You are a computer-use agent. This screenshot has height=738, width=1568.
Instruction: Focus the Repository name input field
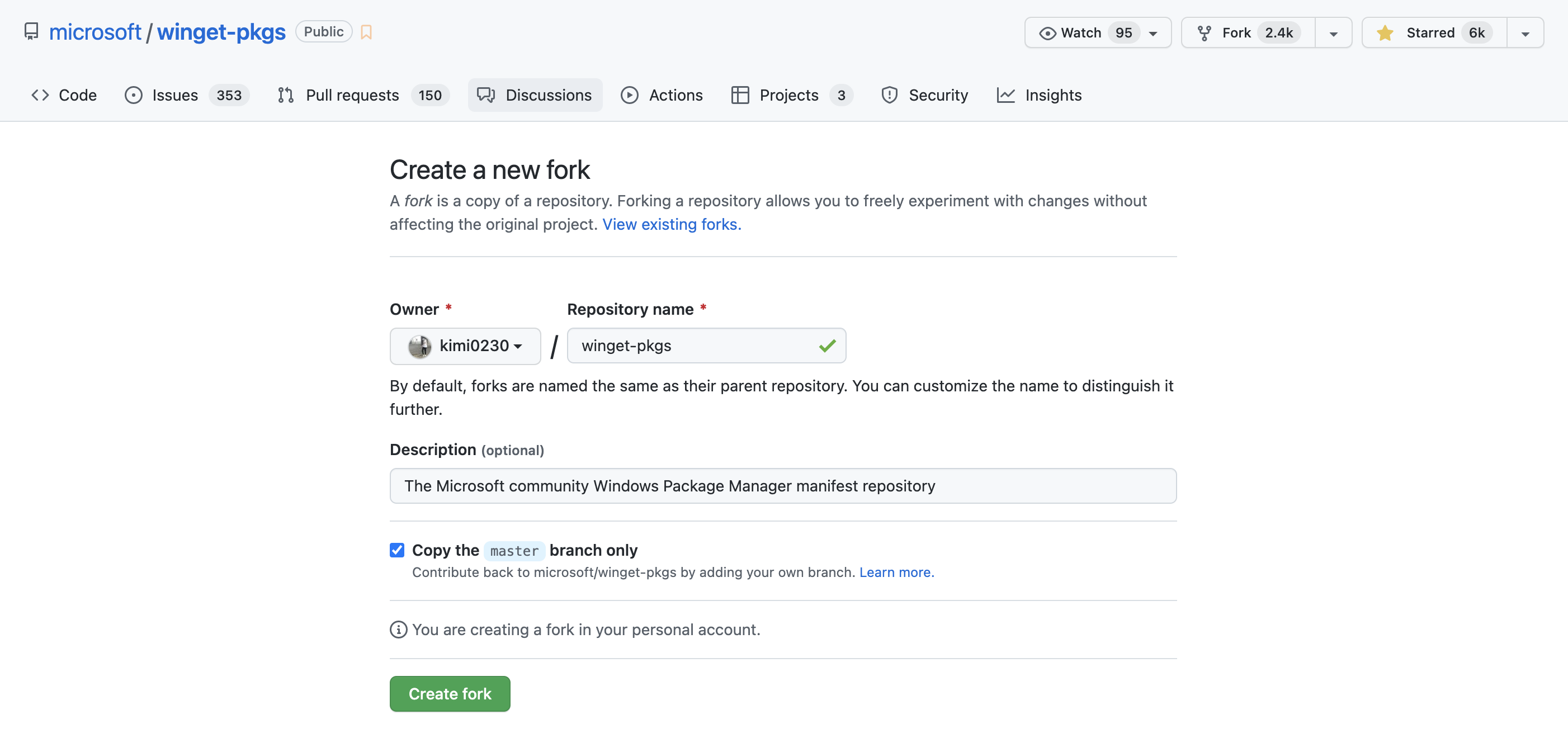tap(706, 346)
